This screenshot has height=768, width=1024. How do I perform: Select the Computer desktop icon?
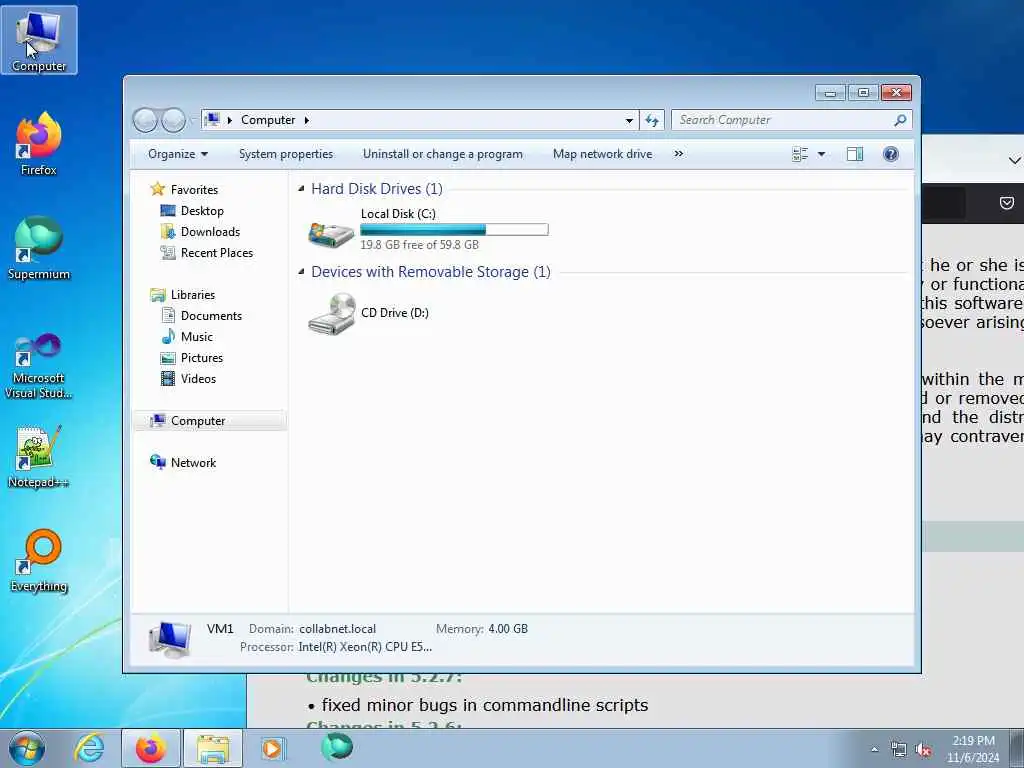pyautogui.click(x=39, y=40)
